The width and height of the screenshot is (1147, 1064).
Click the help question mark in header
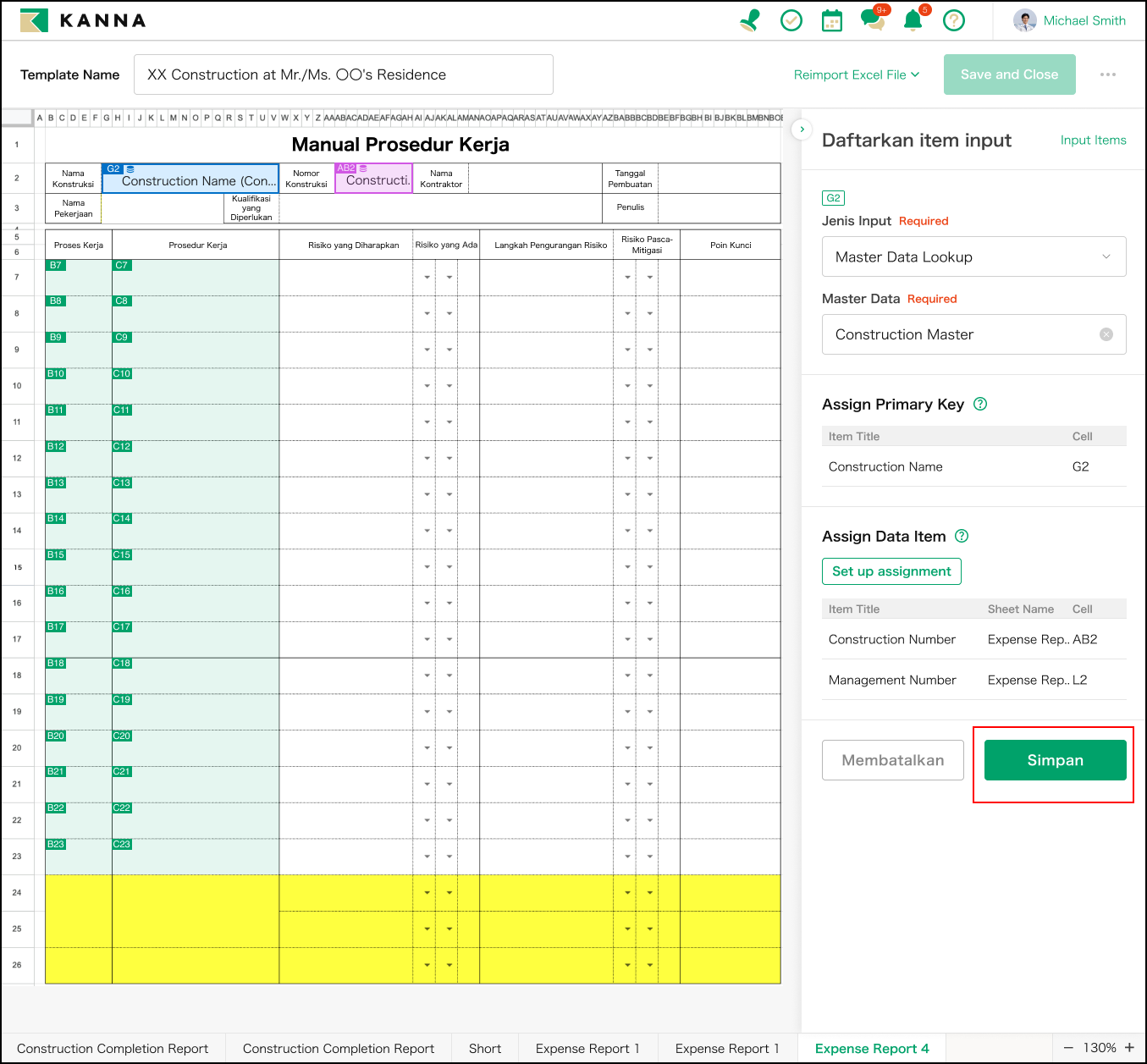954,20
